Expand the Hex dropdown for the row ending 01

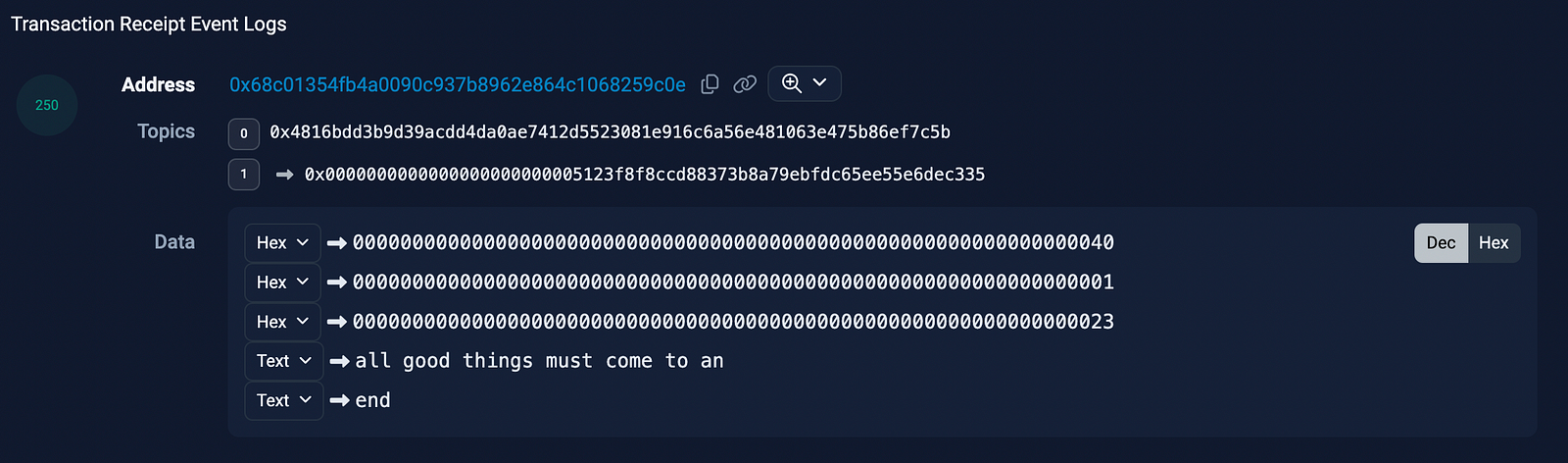point(282,282)
